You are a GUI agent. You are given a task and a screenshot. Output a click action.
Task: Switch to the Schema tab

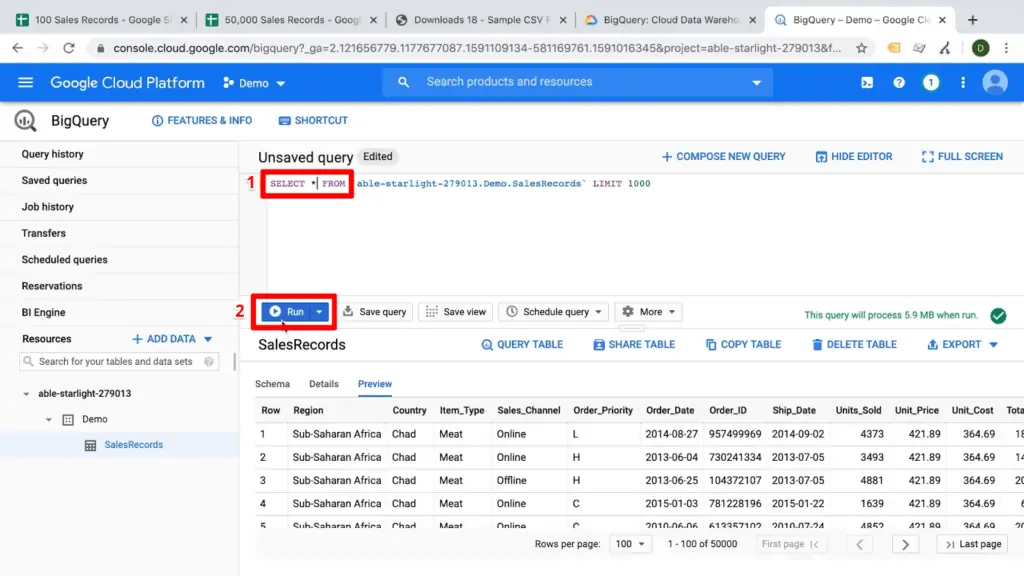[x=270, y=383]
